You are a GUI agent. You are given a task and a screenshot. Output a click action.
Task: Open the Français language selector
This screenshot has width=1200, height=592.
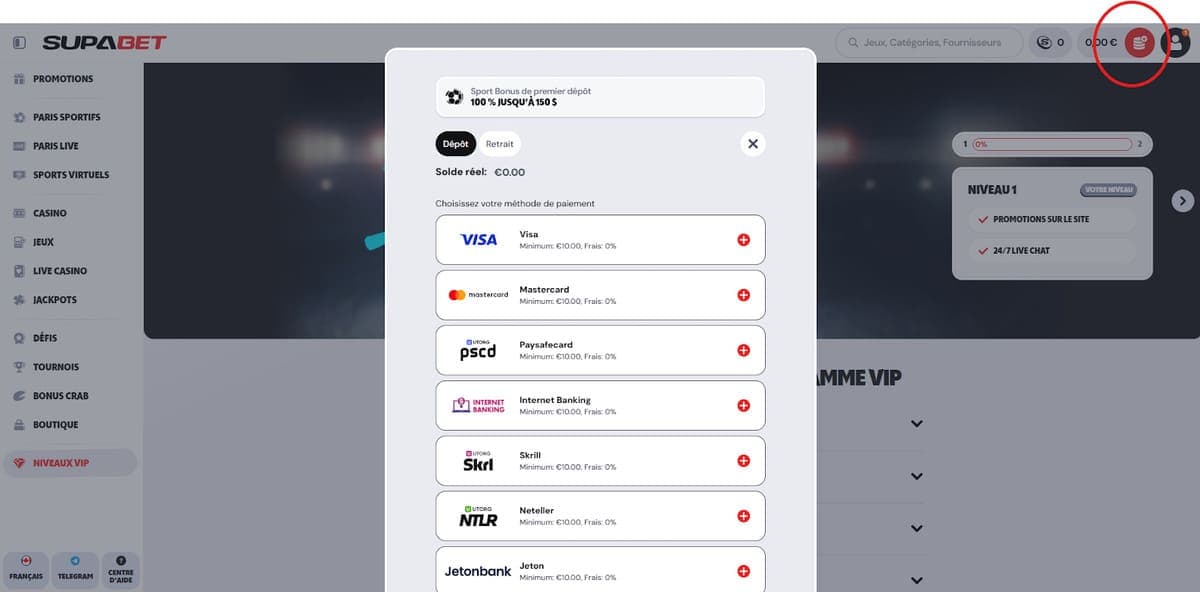click(26, 568)
